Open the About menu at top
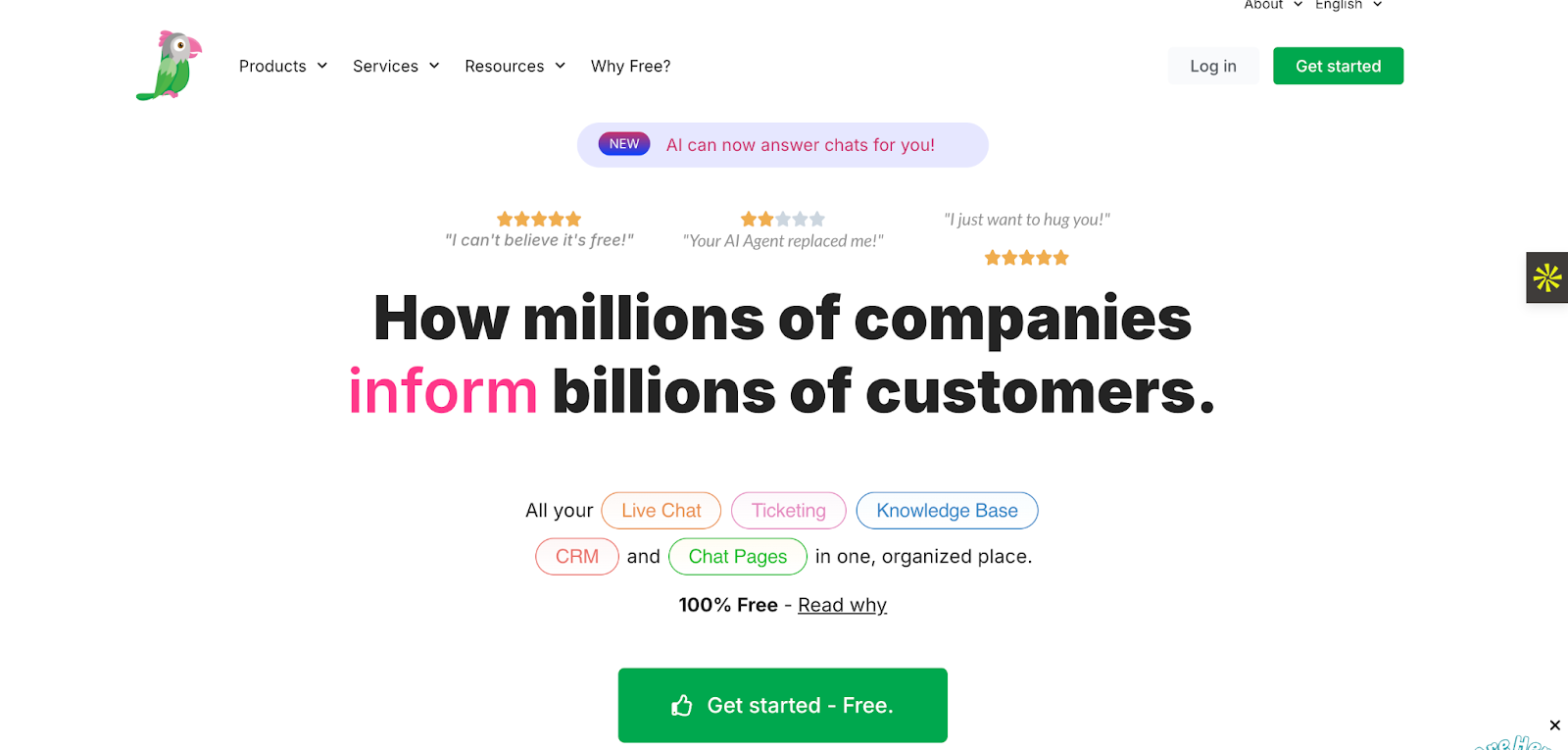The width and height of the screenshot is (1568, 750). (1272, 5)
